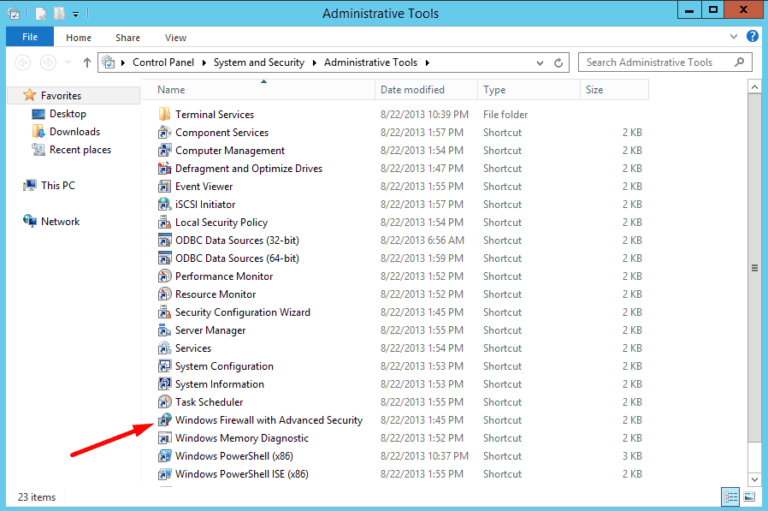Go up one folder level
This screenshot has width=768, height=511.
pos(87,63)
